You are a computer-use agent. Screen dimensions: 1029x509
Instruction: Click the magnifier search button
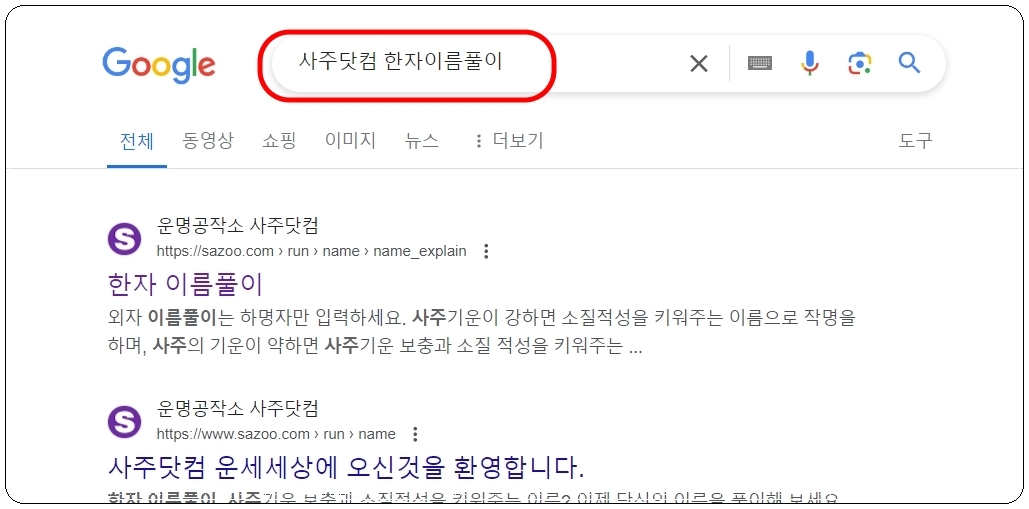[x=910, y=63]
